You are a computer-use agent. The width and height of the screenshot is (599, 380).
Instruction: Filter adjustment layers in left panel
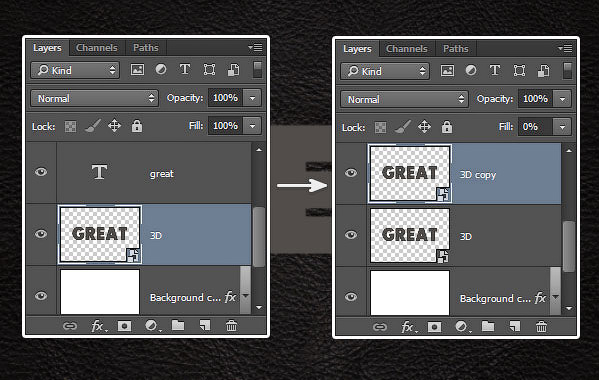[x=161, y=70]
